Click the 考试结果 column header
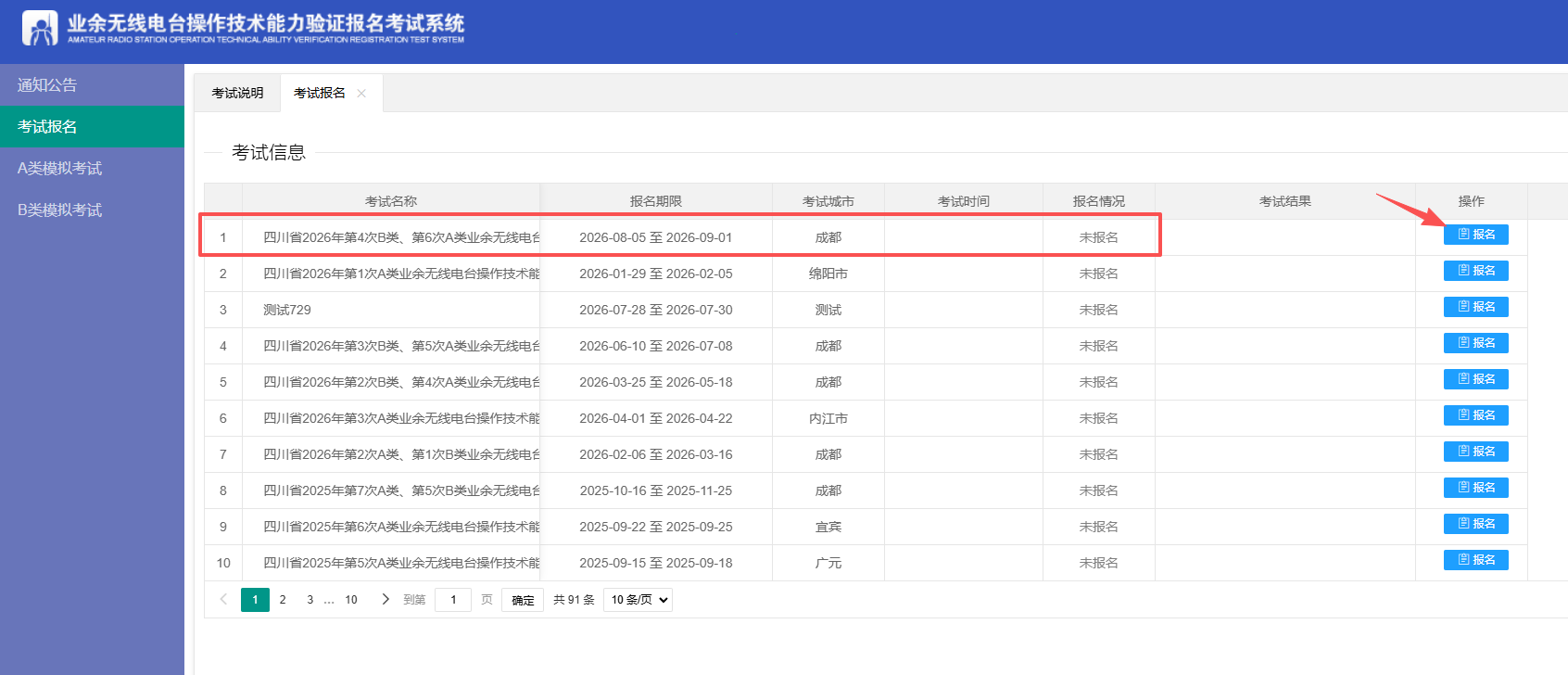This screenshot has width=1568, height=675. (1285, 201)
